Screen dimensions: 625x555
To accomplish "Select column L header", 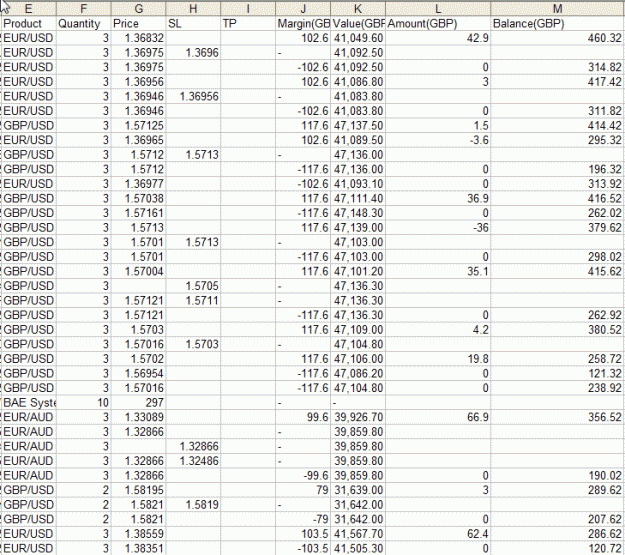I will point(438,8).
